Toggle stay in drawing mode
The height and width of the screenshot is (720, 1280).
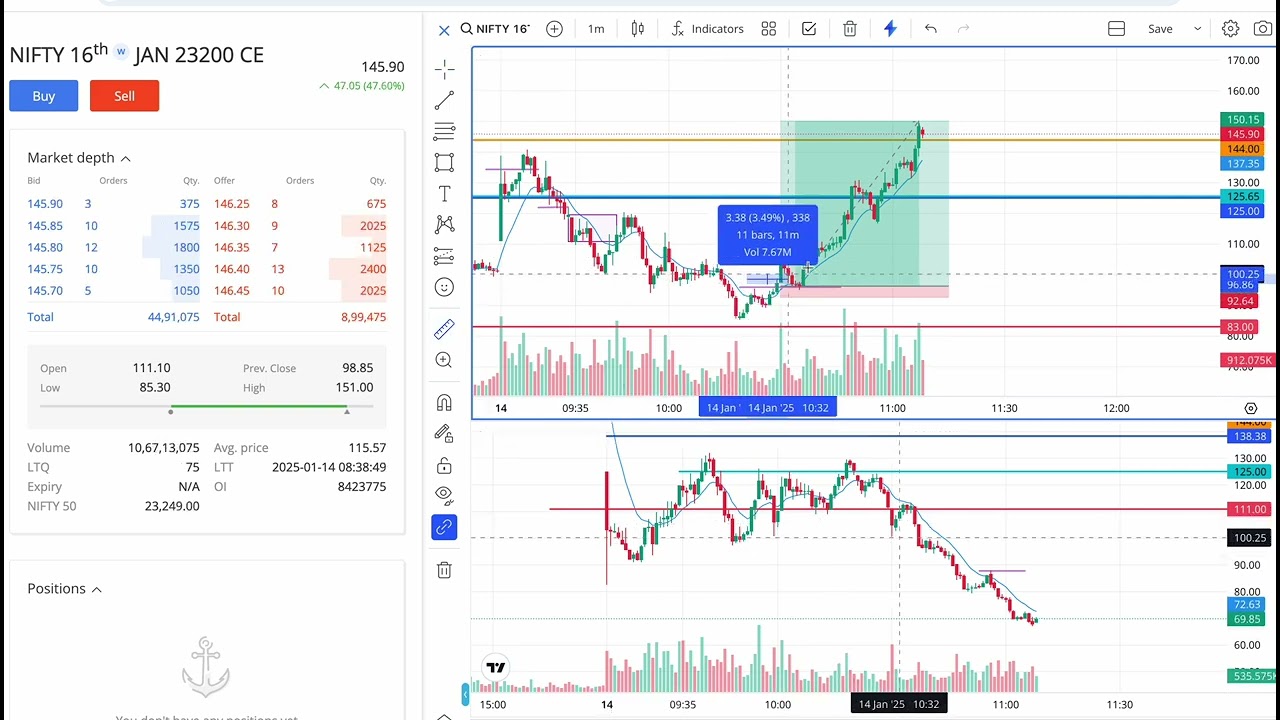pos(445,433)
